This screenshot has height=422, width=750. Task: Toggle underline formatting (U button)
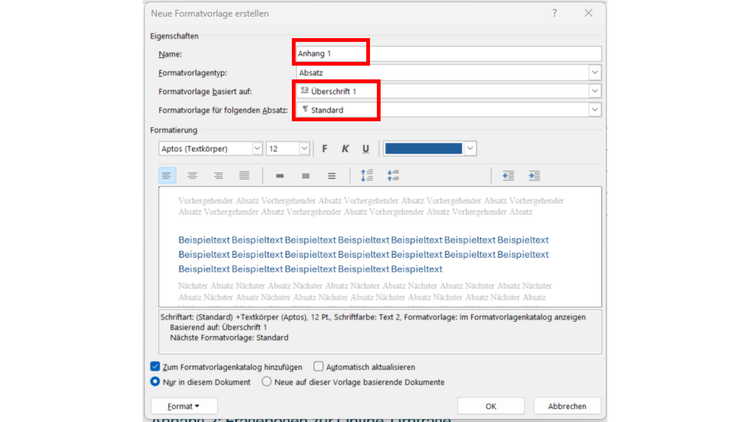(365, 149)
